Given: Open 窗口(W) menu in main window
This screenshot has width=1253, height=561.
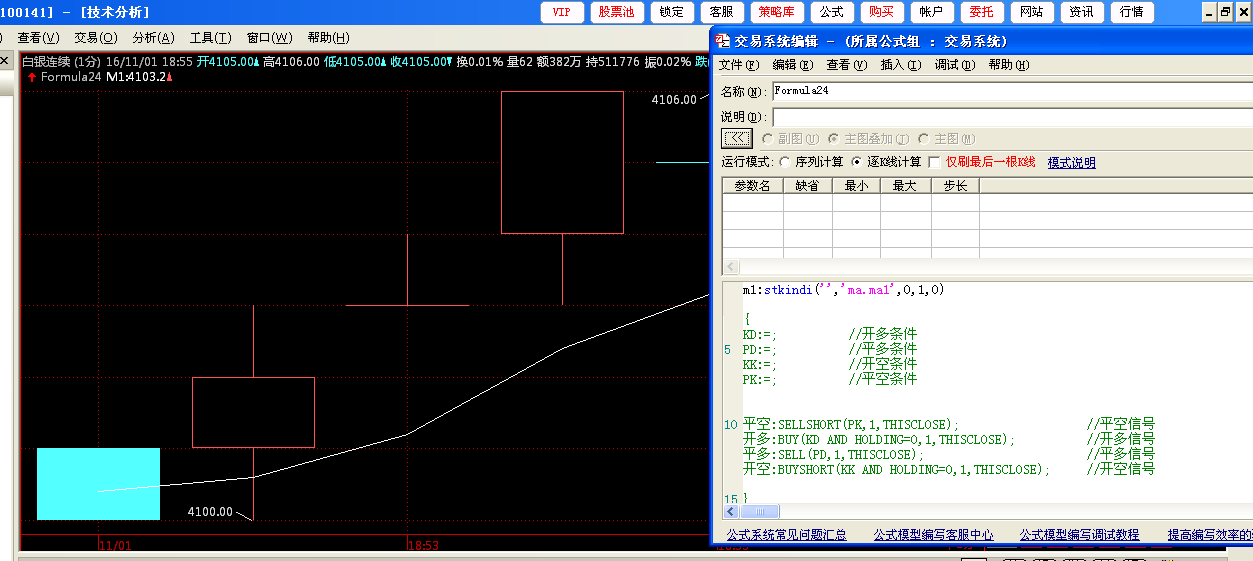Looking at the screenshot, I should tap(269, 38).
